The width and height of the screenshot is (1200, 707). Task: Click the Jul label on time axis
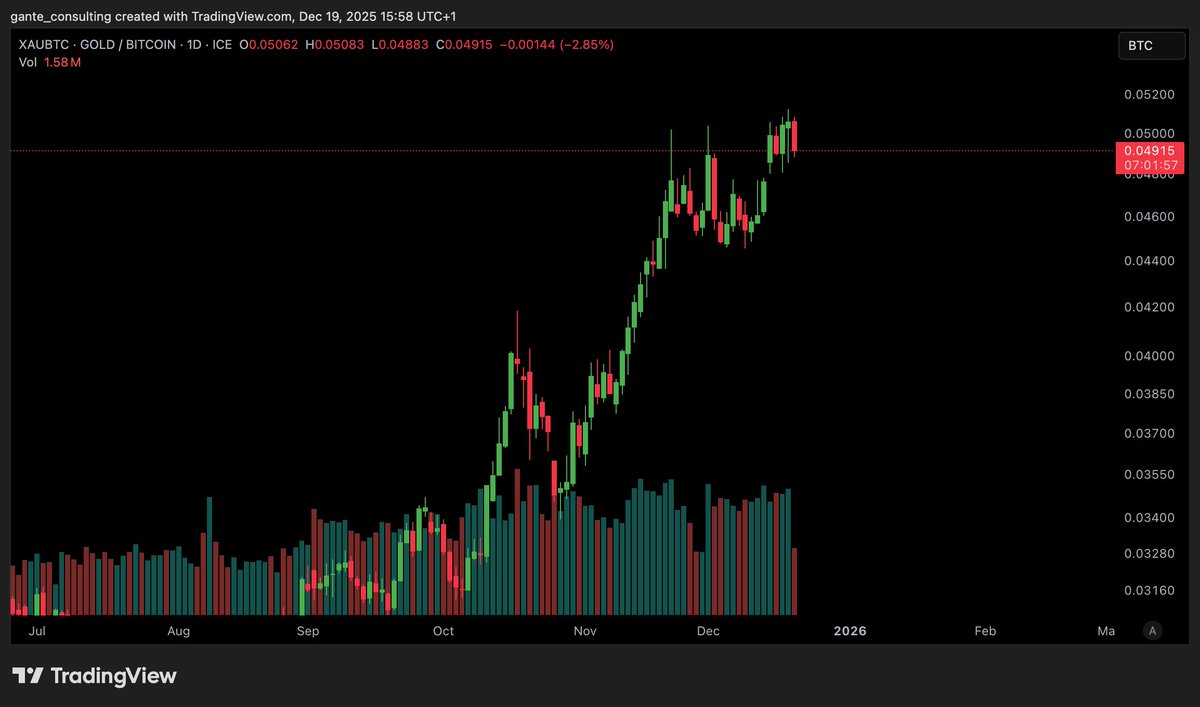click(39, 631)
